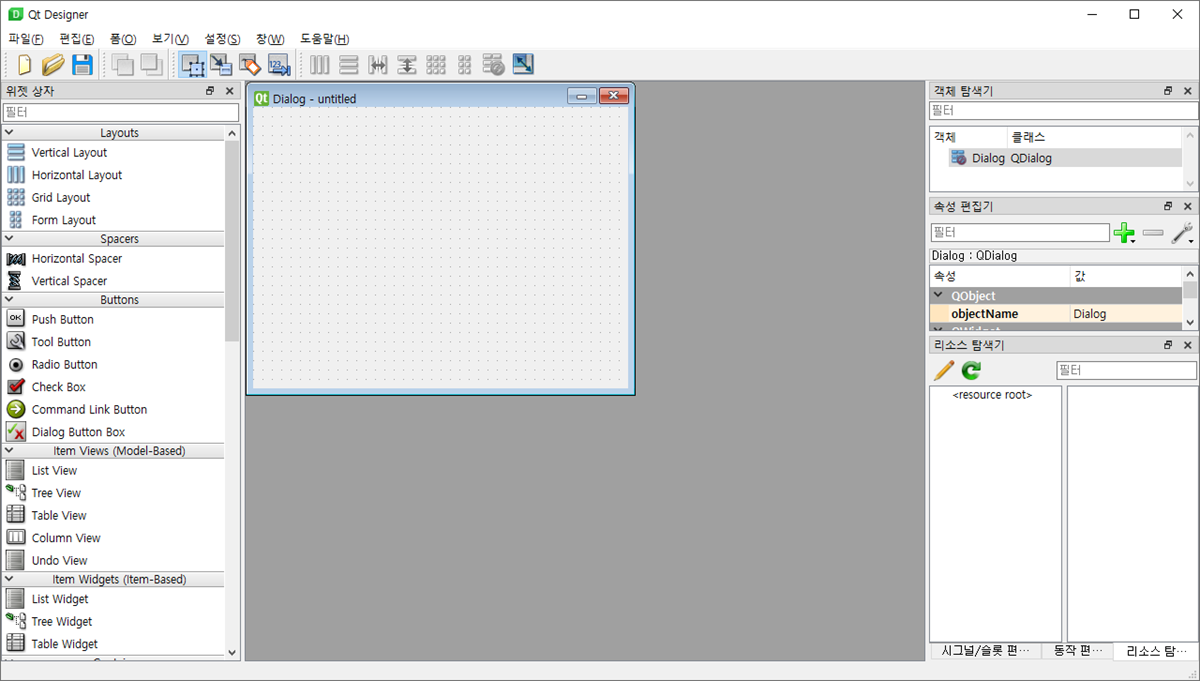The height and width of the screenshot is (681, 1200).
Task: Select Horizontal Layout in widget box
Action: [x=77, y=175]
